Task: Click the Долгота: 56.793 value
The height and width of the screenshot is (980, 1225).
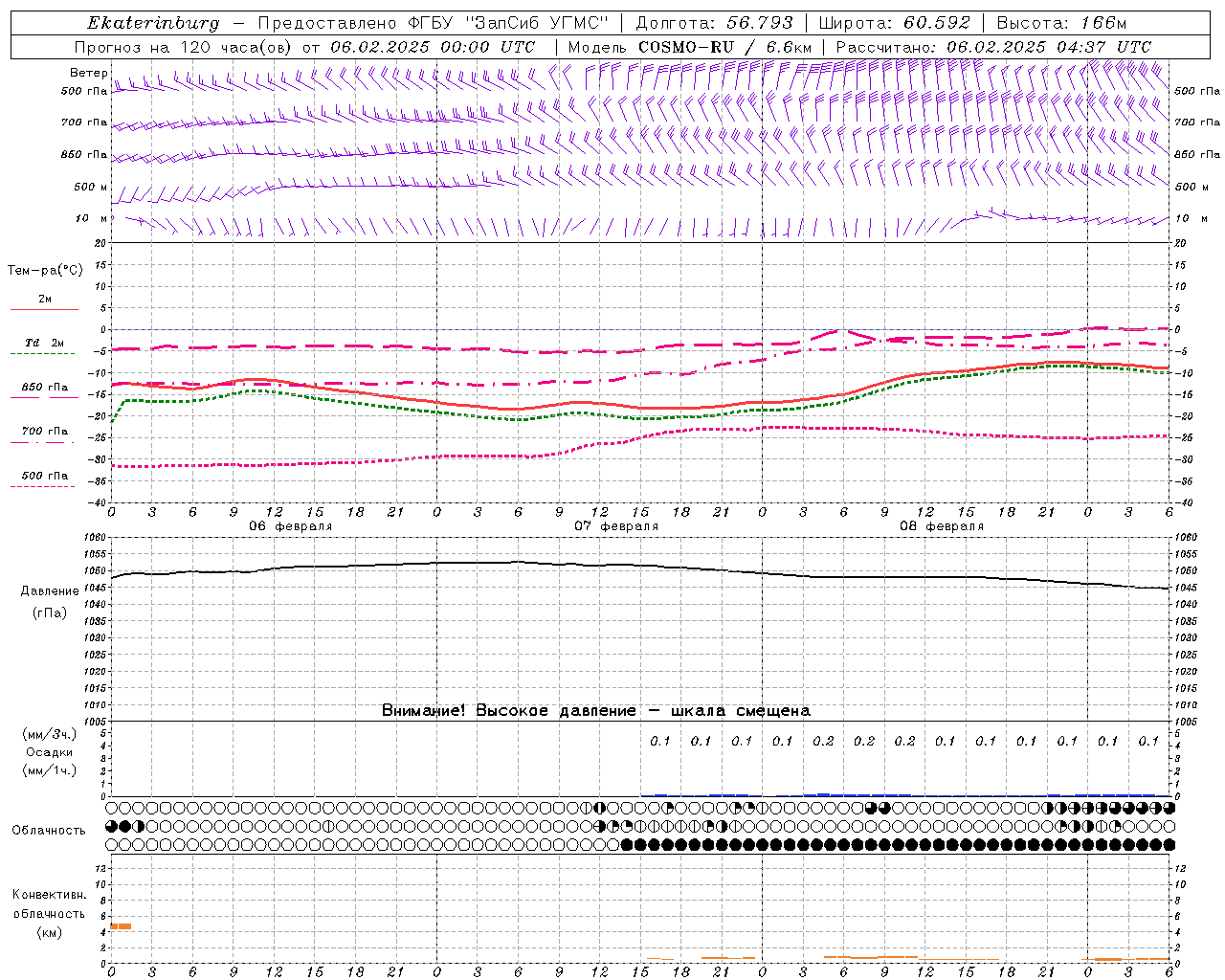Action: tap(715, 23)
